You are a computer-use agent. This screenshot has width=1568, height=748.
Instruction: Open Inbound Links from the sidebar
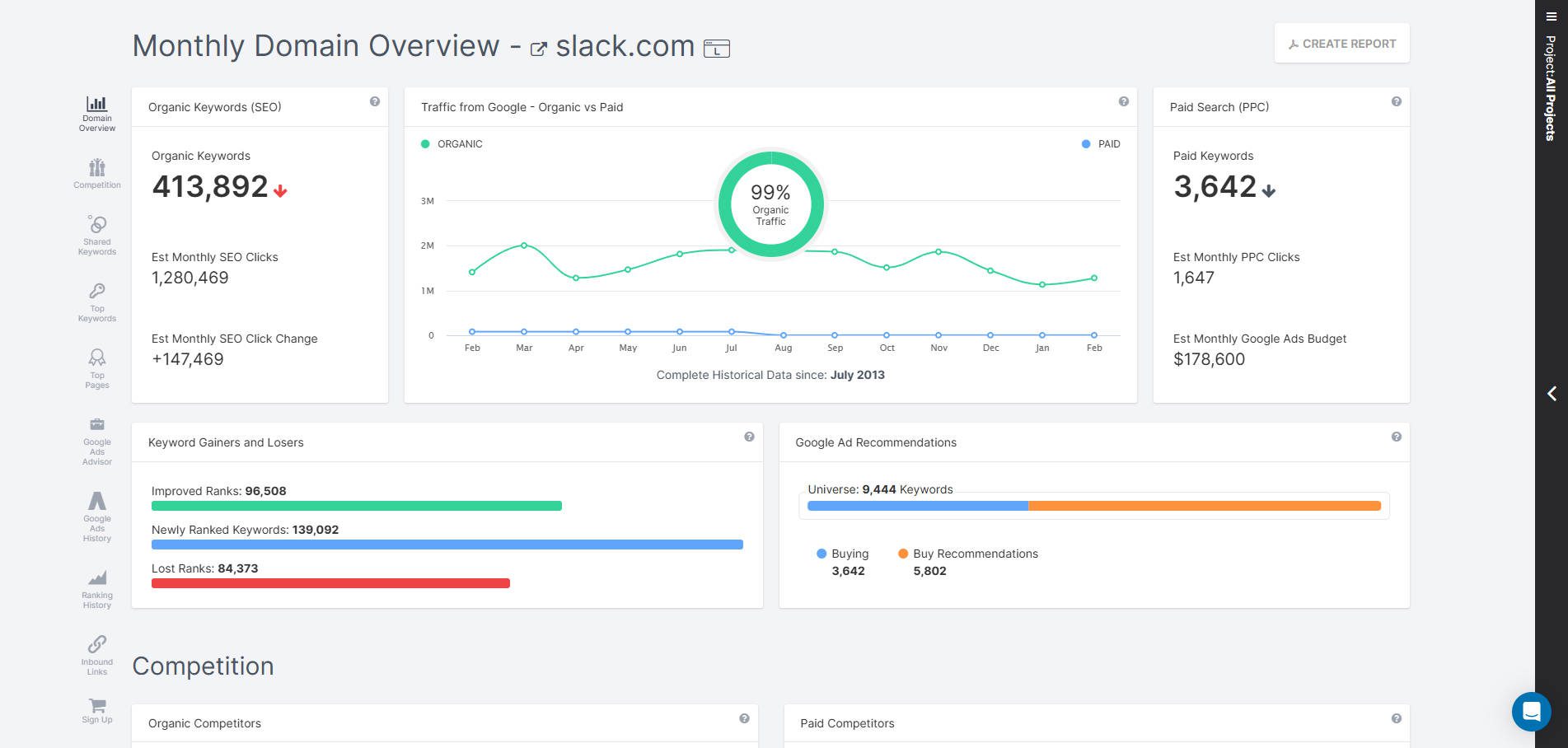point(96,651)
